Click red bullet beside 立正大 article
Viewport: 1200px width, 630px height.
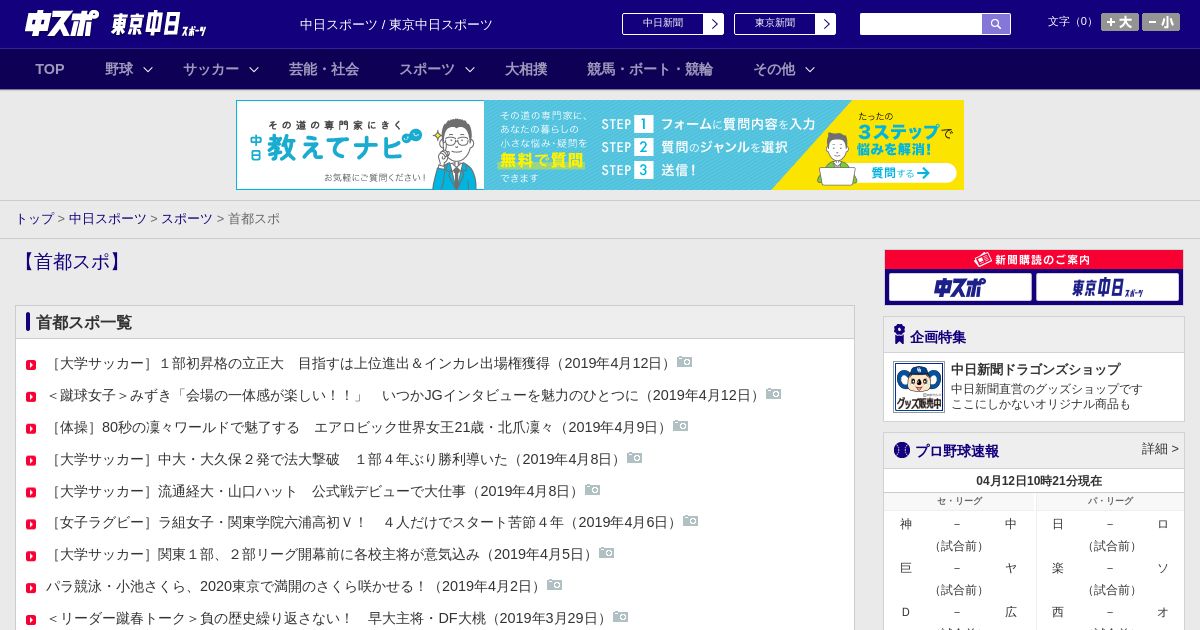31,365
